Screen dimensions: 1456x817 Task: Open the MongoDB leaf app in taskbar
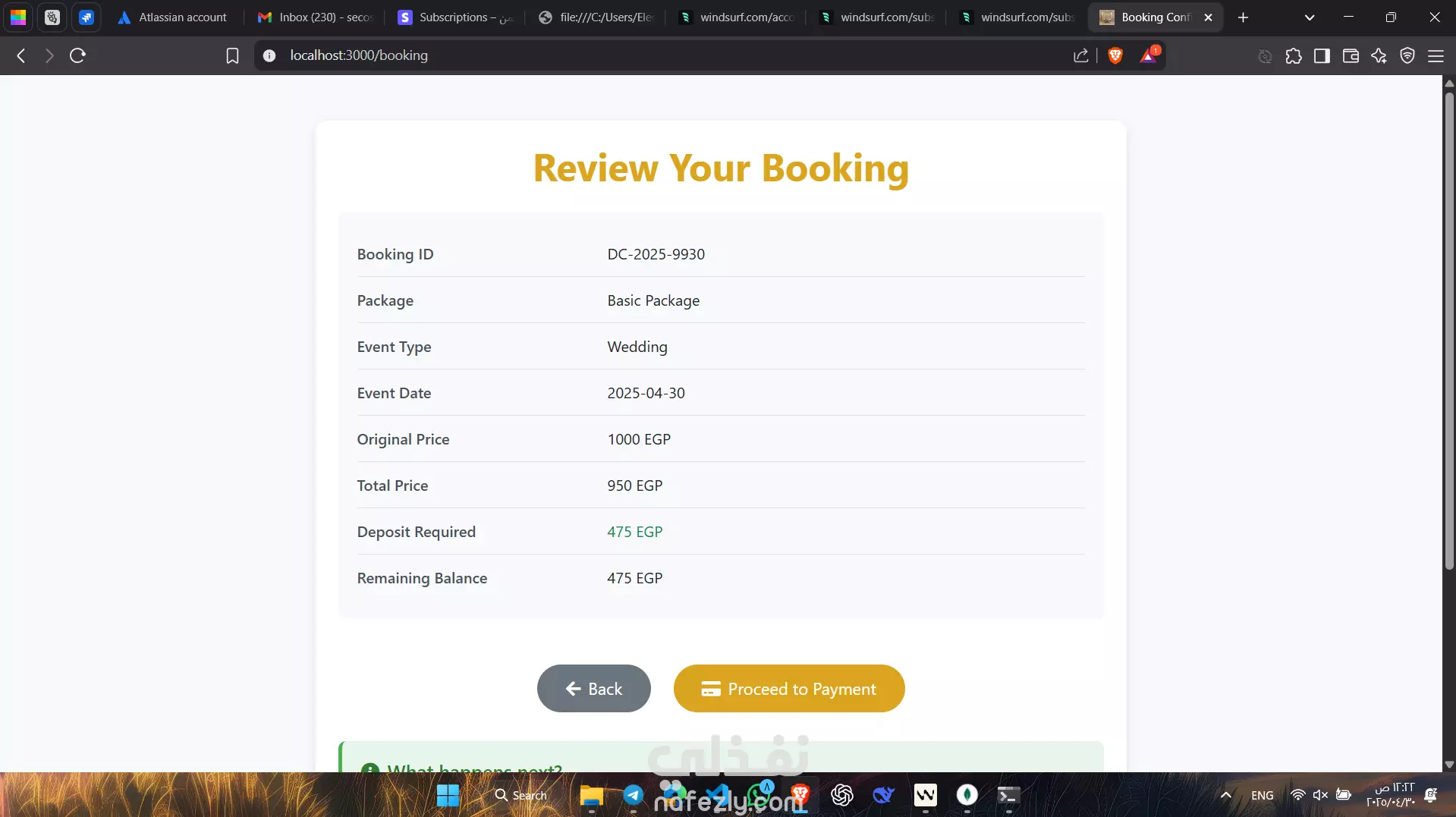967,795
